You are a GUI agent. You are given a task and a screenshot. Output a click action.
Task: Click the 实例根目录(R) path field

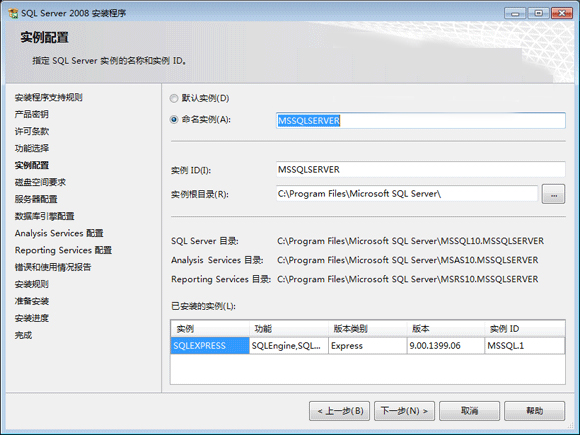407,193
